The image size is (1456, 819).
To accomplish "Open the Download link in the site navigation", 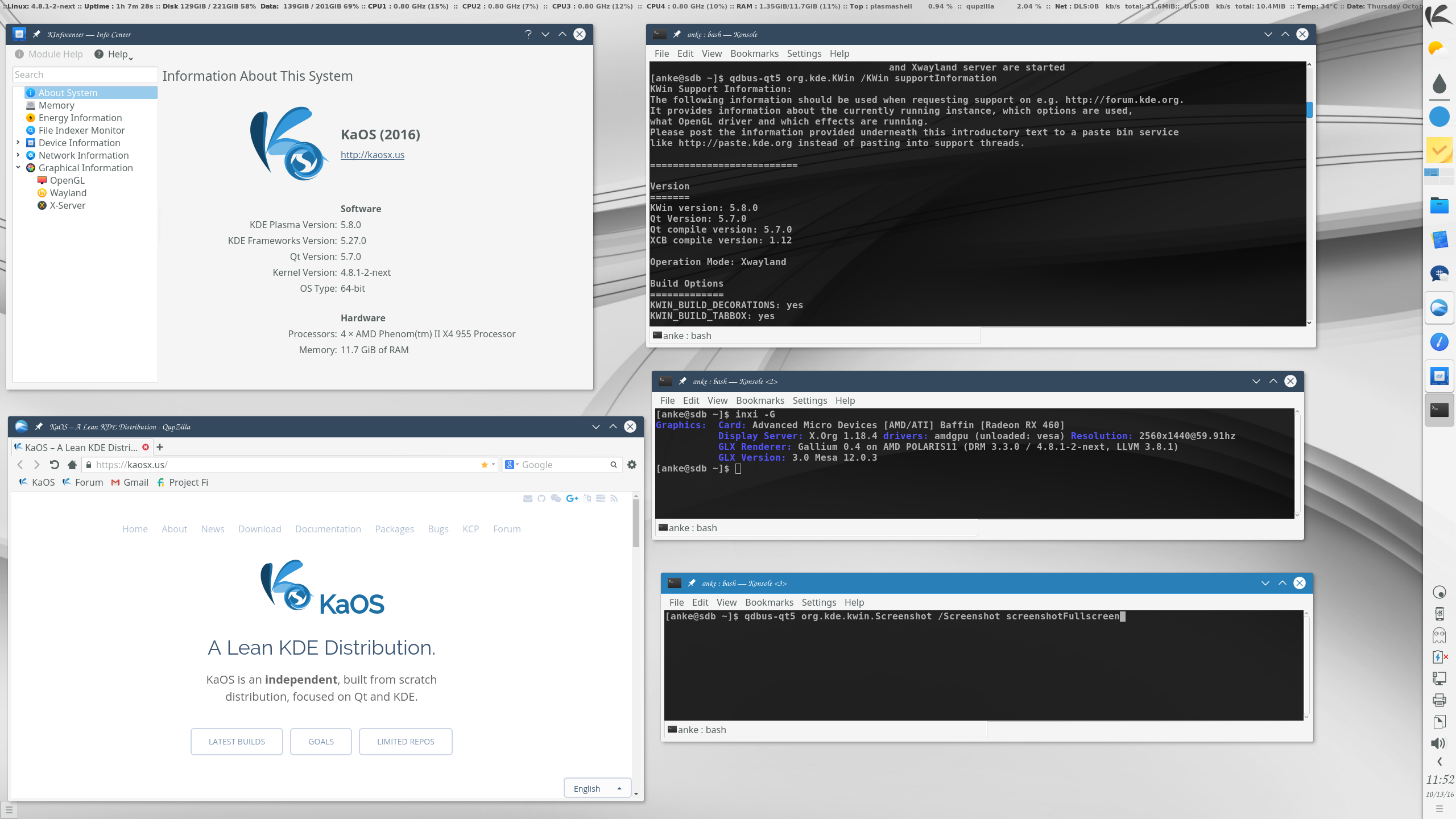I will 259,529.
